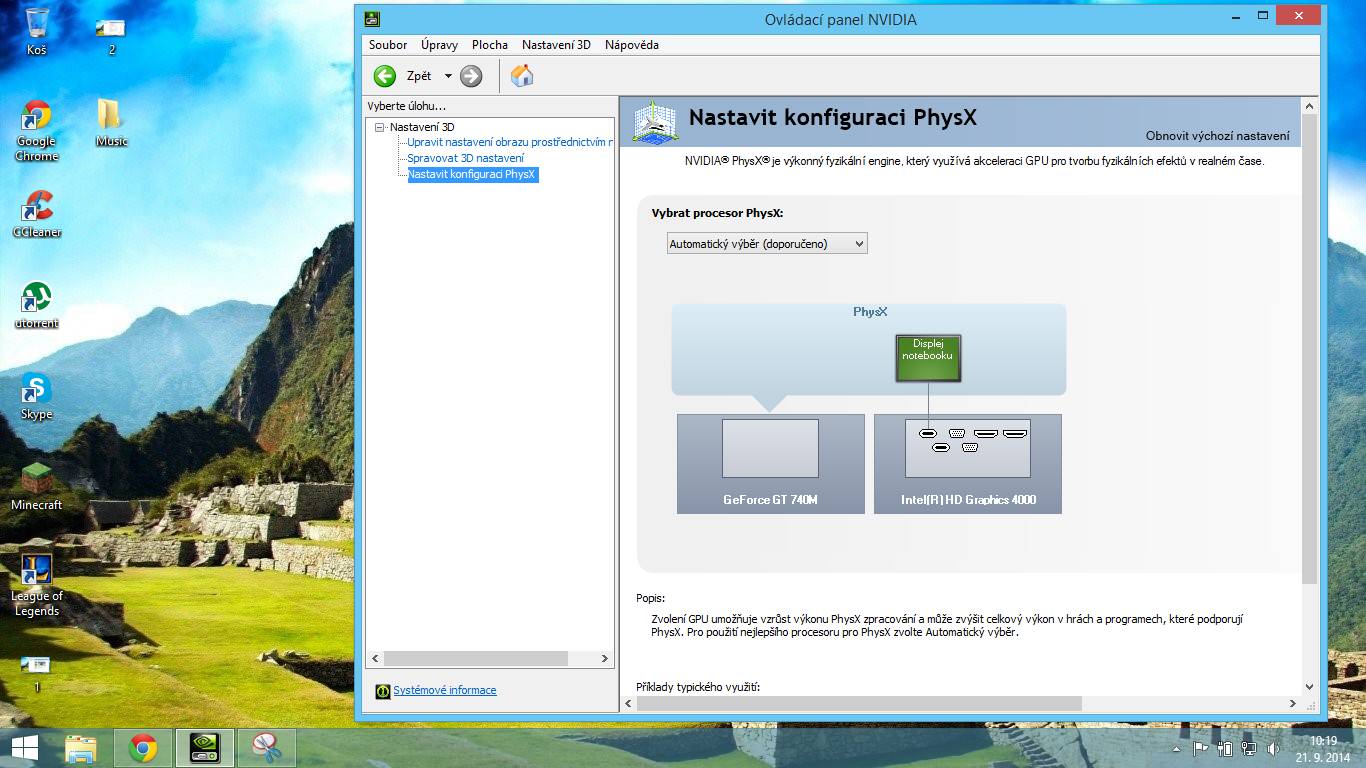Viewport: 1366px width, 768px height.
Task: Click task tree horizontal scrollbar left arrow
Action: pyautogui.click(x=376, y=659)
